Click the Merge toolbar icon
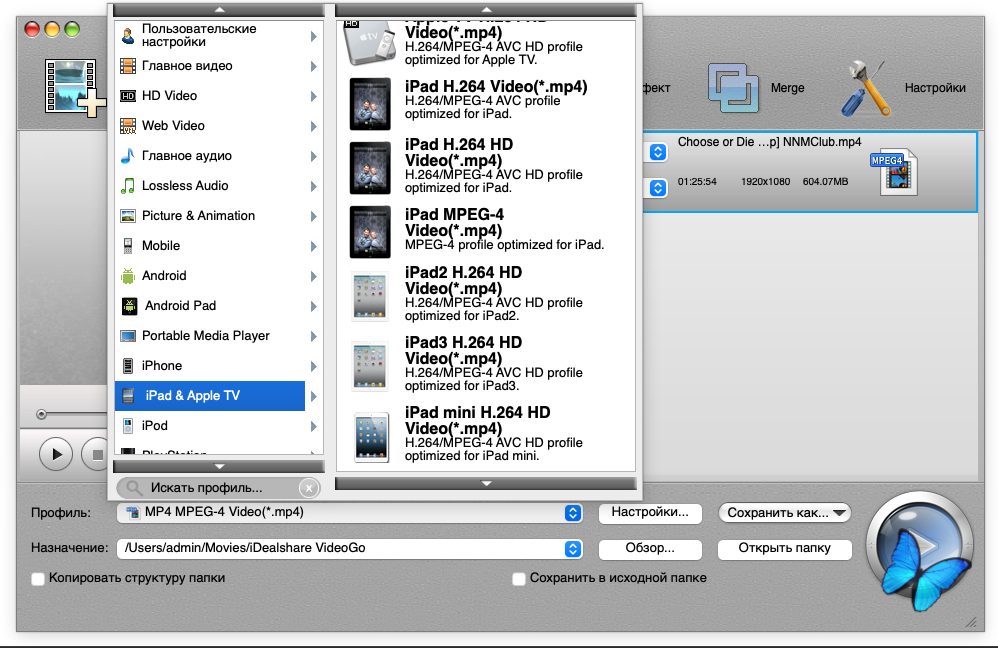998x648 pixels. coord(734,88)
